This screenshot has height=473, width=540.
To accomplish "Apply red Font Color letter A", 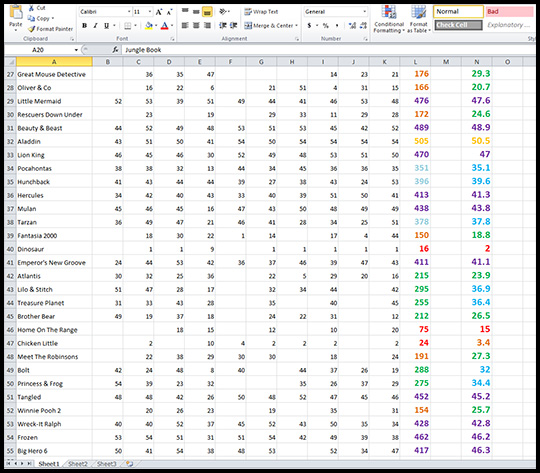I will click(x=165, y=25).
